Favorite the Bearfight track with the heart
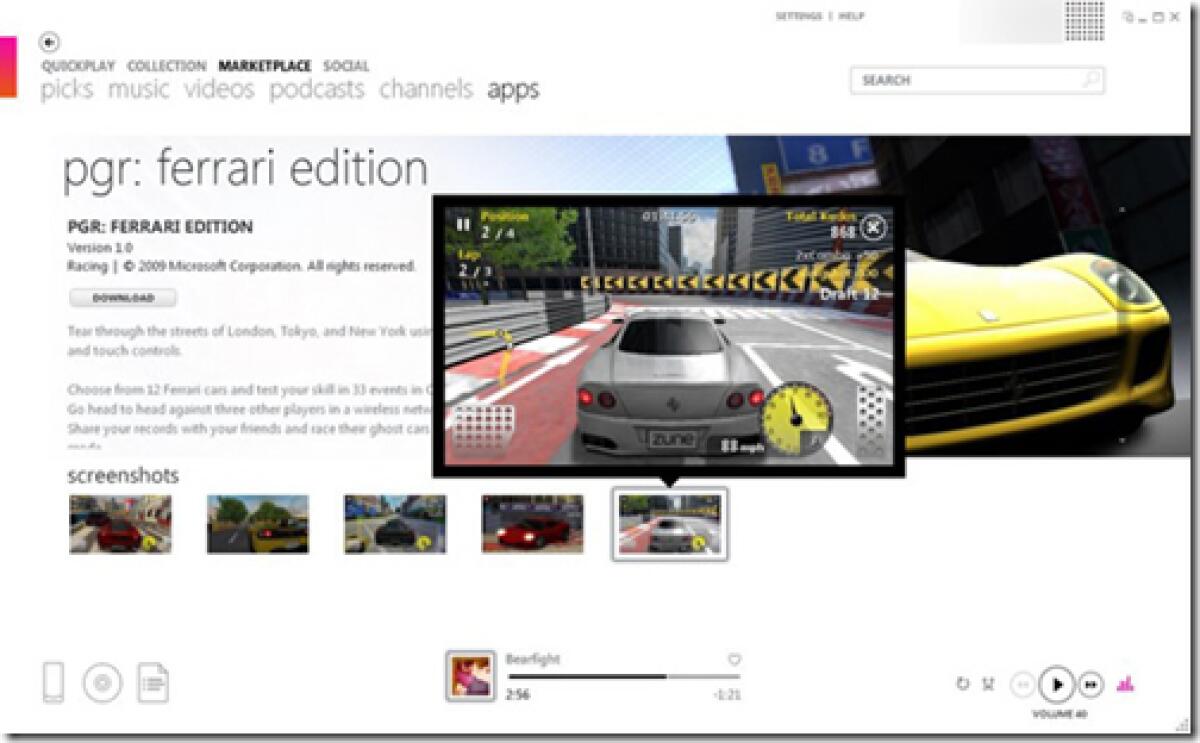This screenshot has width=1200, height=743. tap(733, 660)
